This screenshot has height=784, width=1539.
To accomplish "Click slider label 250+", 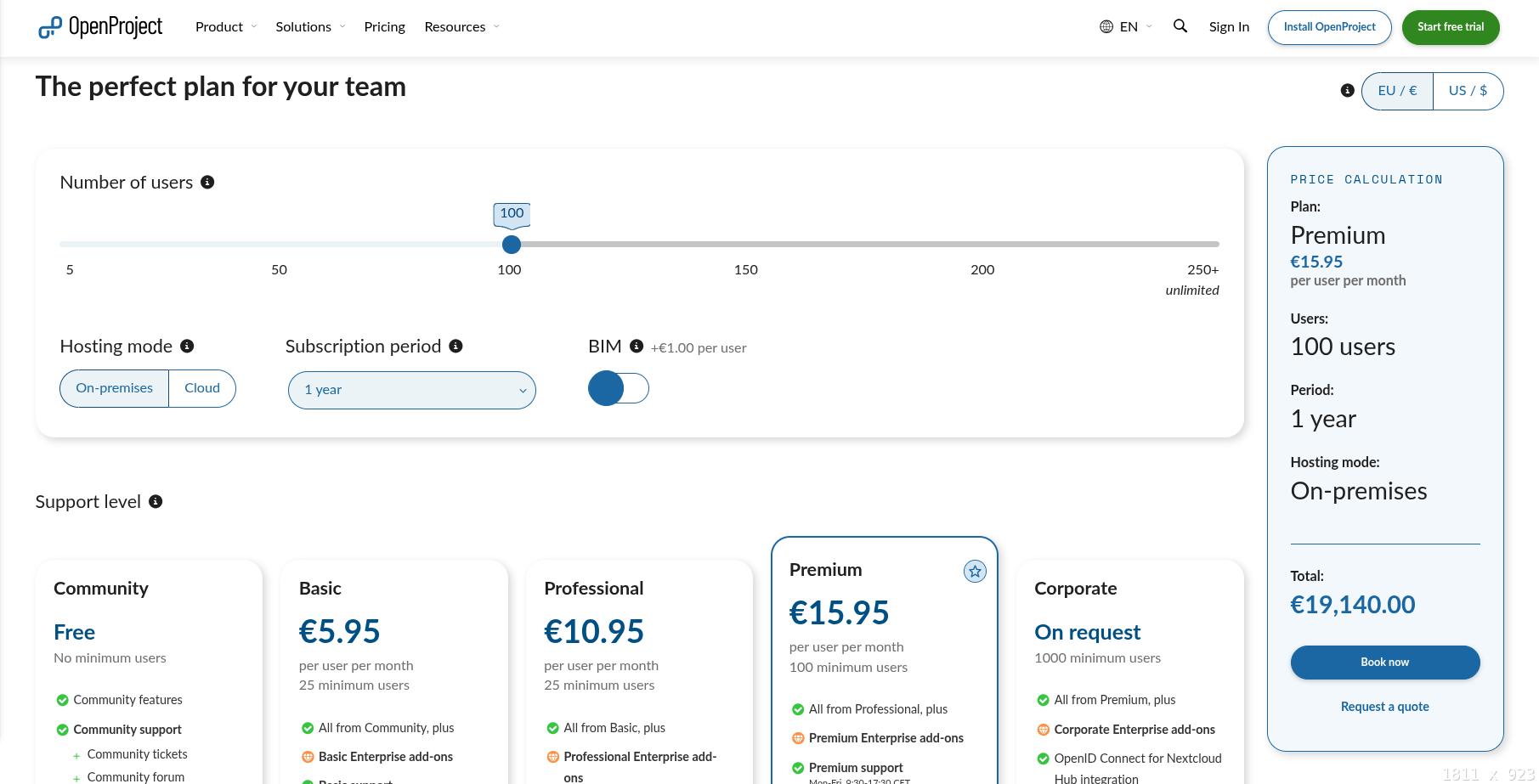I will coord(1203,270).
